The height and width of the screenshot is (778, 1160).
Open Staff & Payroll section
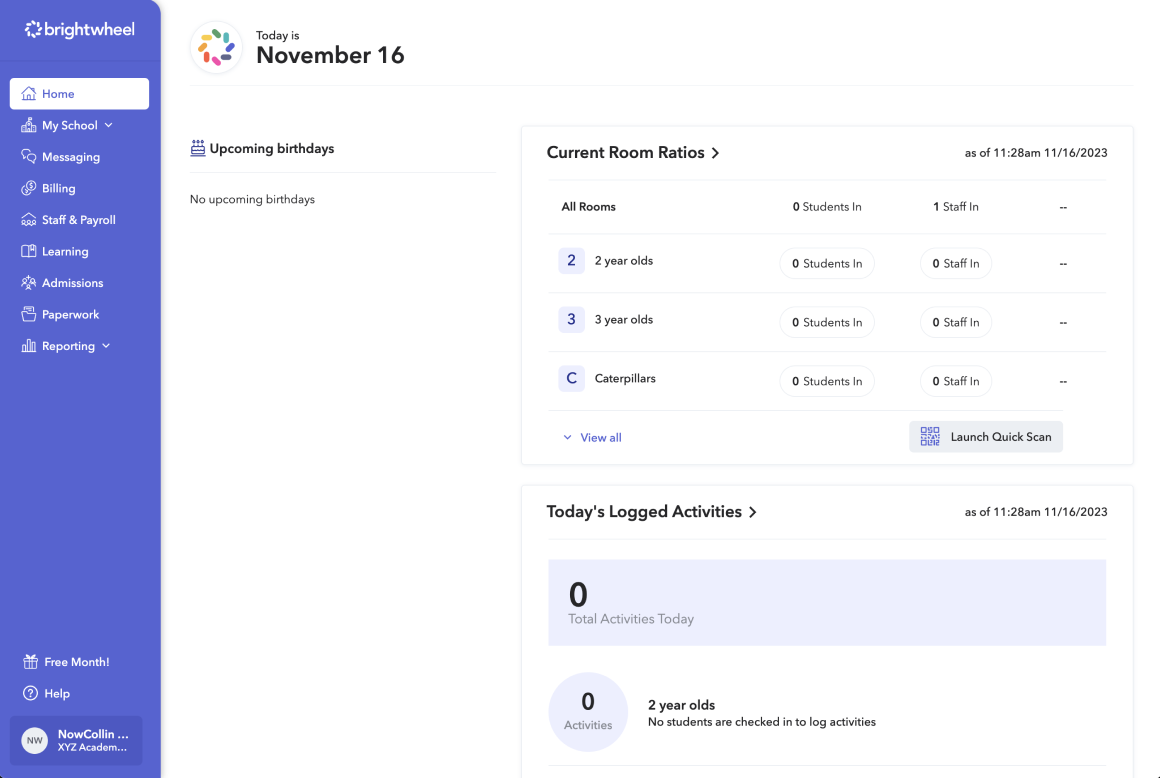(x=28, y=219)
